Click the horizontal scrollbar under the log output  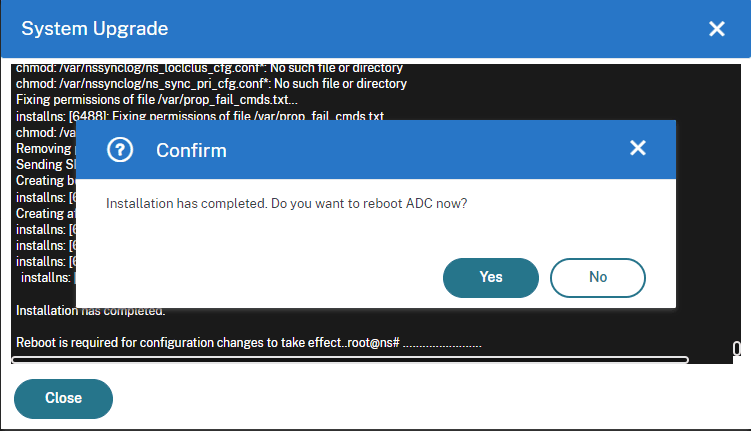pyautogui.click(x=350, y=360)
